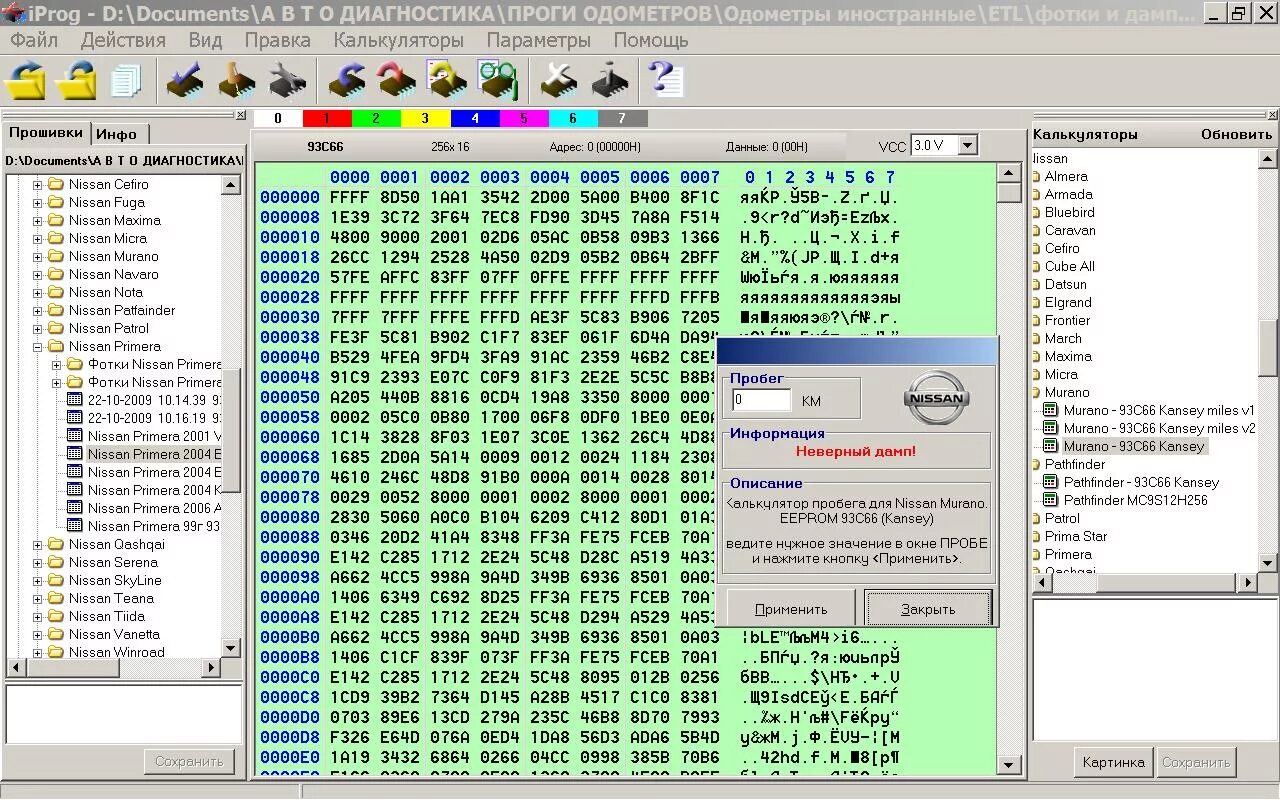Open the Файл menu
This screenshot has height=800, width=1280.
point(34,40)
